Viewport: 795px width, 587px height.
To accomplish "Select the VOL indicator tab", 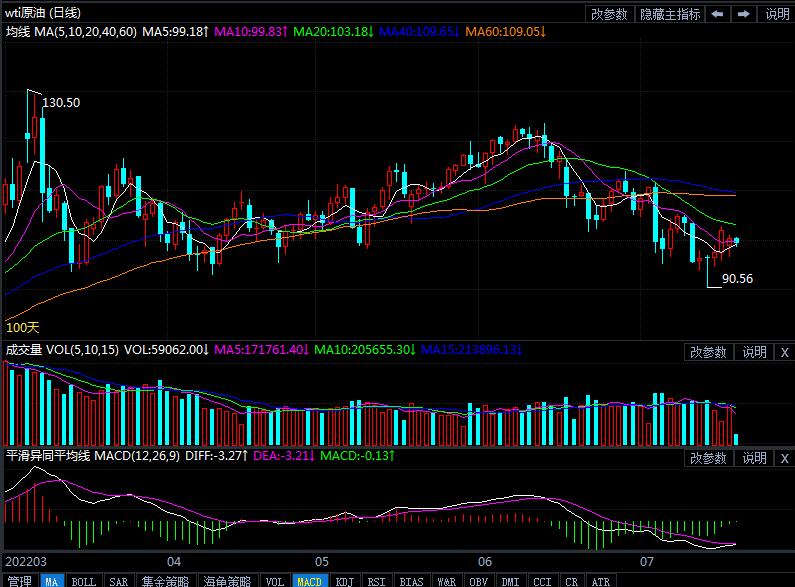I will pyautogui.click(x=275, y=581).
